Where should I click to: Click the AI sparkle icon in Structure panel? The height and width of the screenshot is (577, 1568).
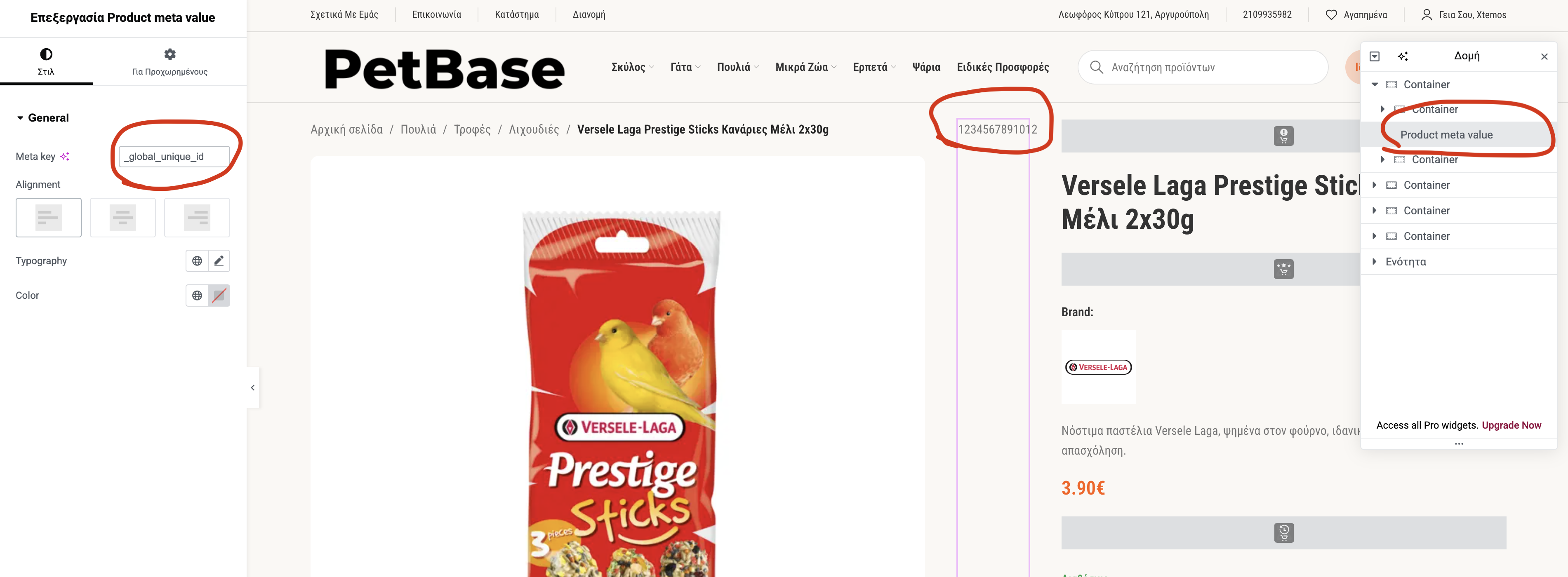[1403, 56]
